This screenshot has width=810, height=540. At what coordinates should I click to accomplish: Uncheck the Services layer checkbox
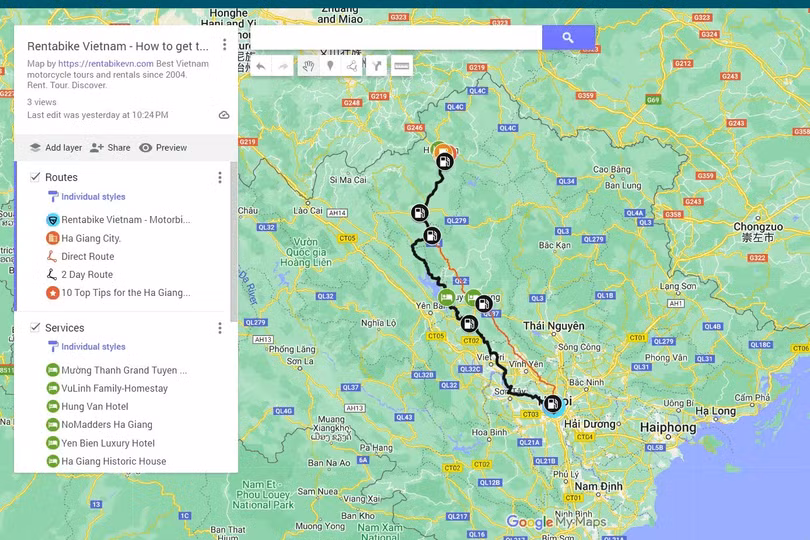tap(35, 327)
